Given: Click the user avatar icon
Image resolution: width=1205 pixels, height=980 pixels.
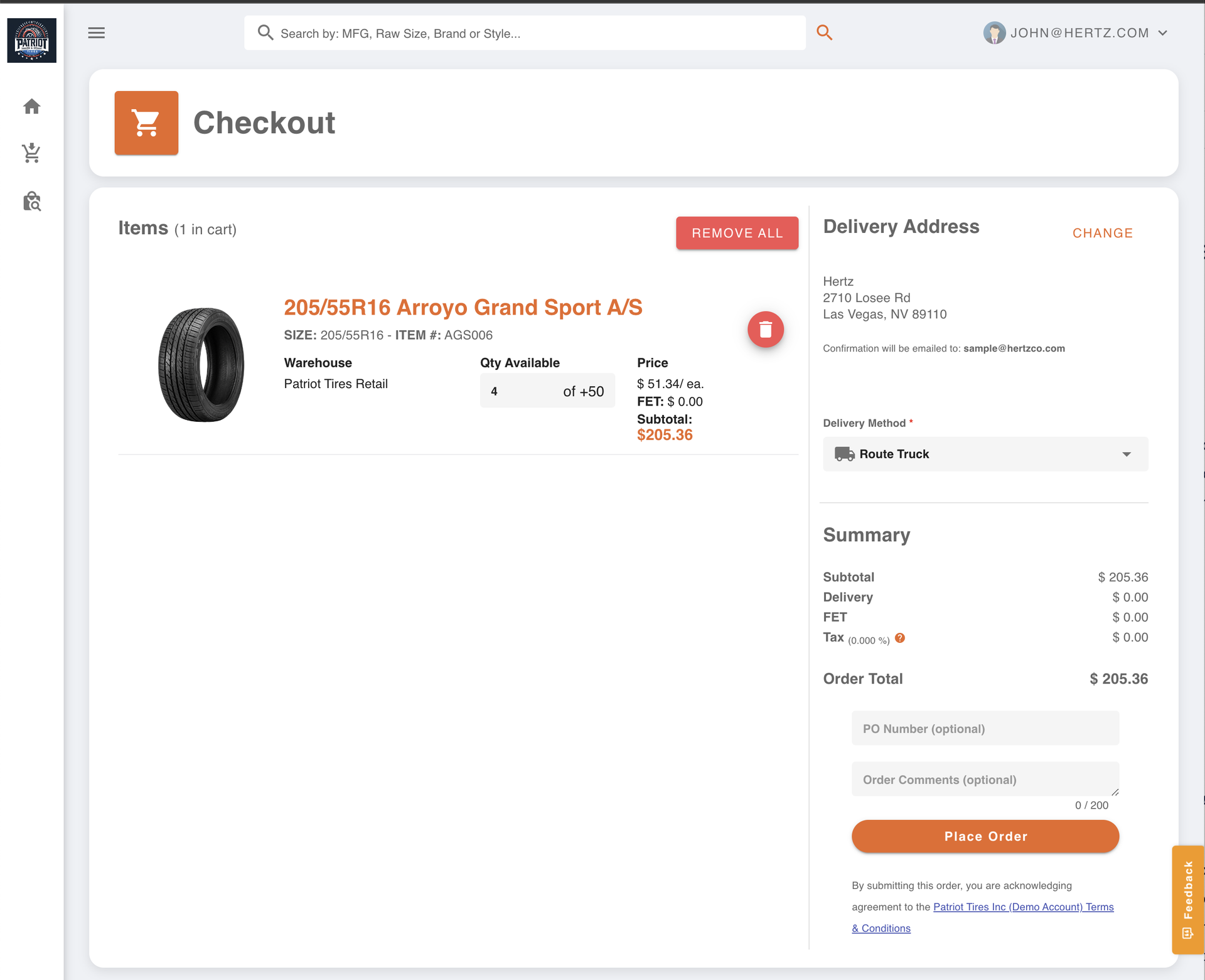Looking at the screenshot, I should 994,33.
